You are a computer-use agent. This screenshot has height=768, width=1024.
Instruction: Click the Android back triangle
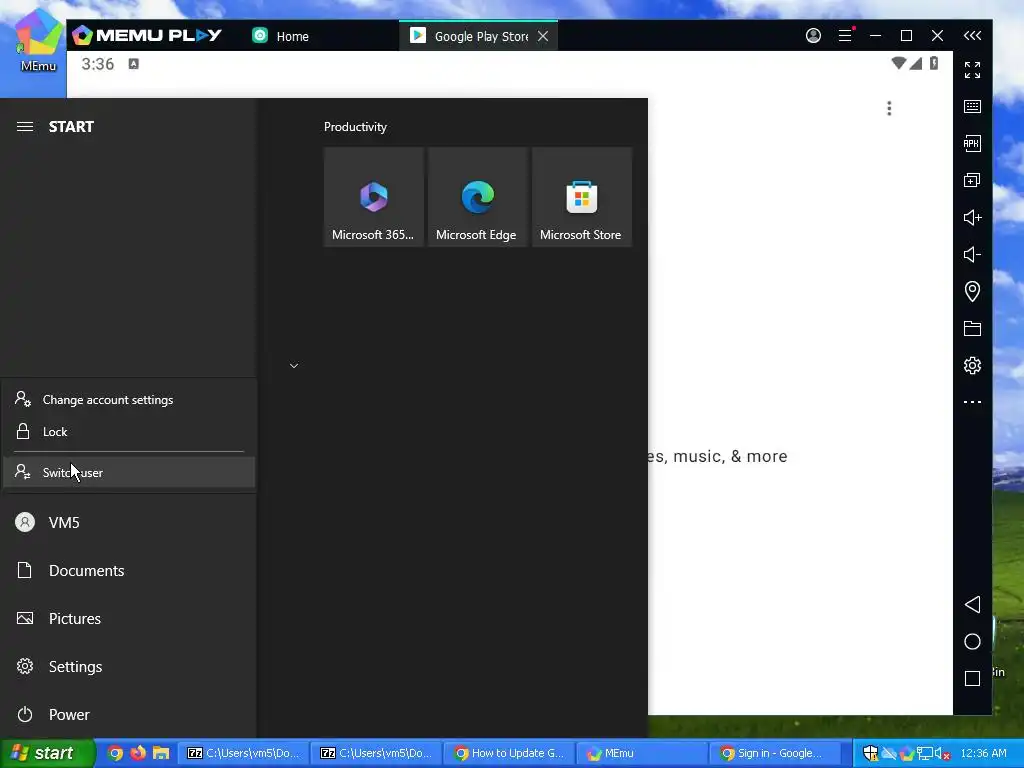pyautogui.click(x=972, y=604)
